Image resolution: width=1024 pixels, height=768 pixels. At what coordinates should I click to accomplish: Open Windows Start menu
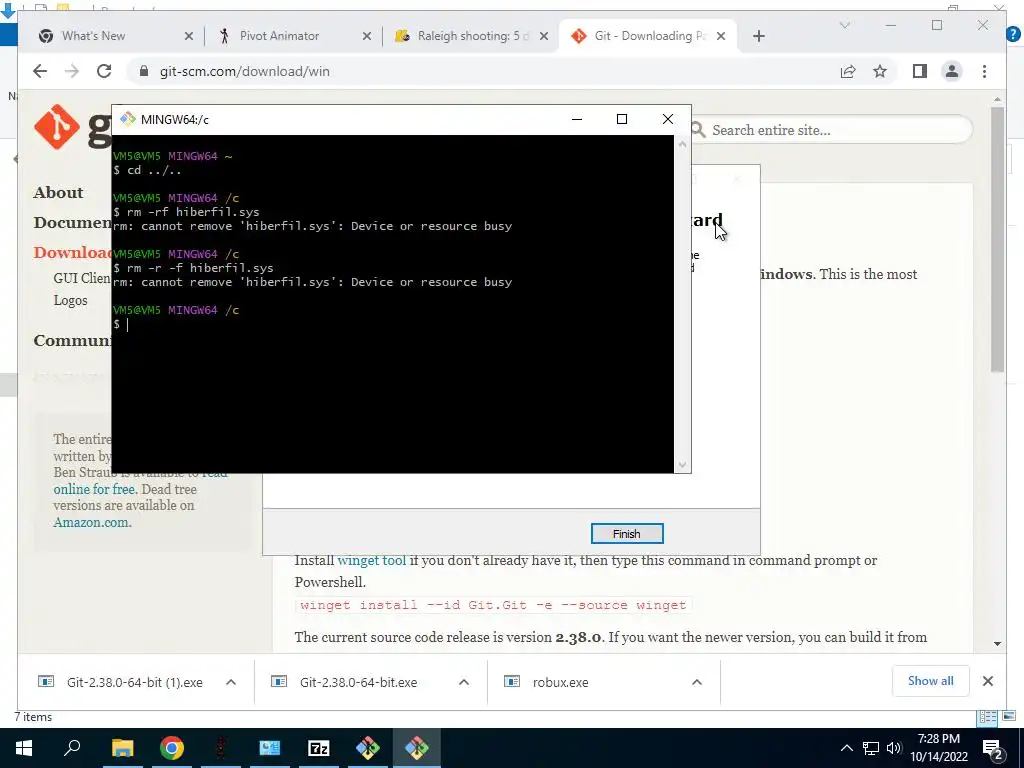pos(24,748)
